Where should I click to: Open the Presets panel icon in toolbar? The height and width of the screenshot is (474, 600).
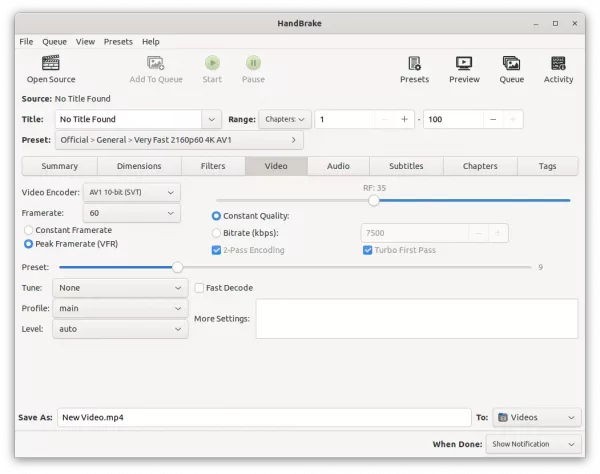(414, 63)
